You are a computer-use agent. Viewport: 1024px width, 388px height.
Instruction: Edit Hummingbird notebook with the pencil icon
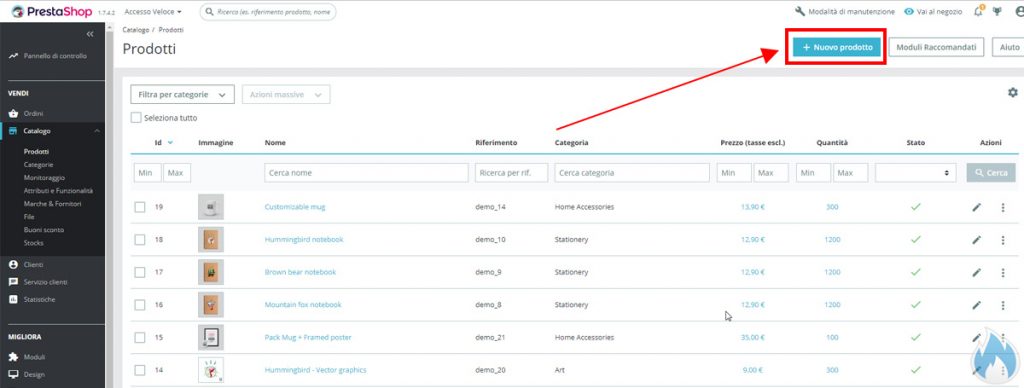coord(976,240)
